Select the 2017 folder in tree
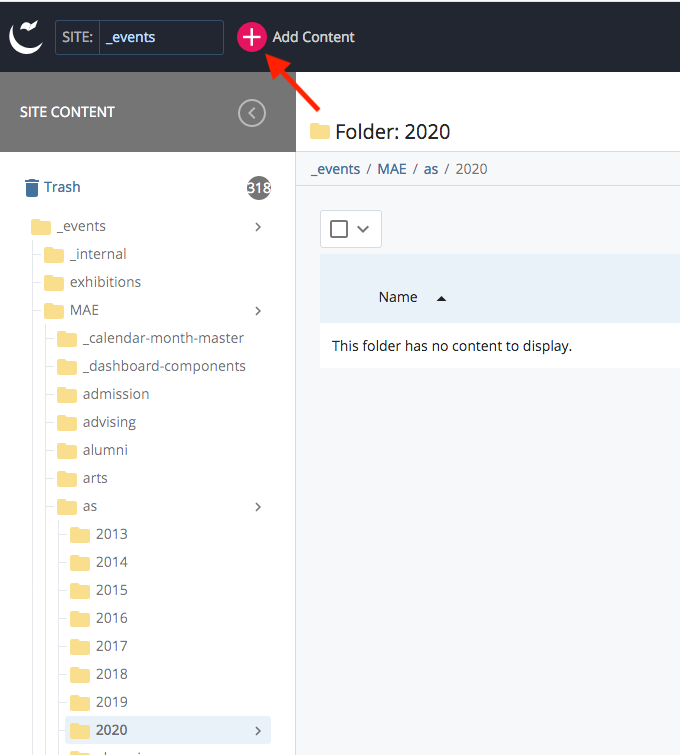Image resolution: width=680 pixels, height=755 pixels. point(111,646)
